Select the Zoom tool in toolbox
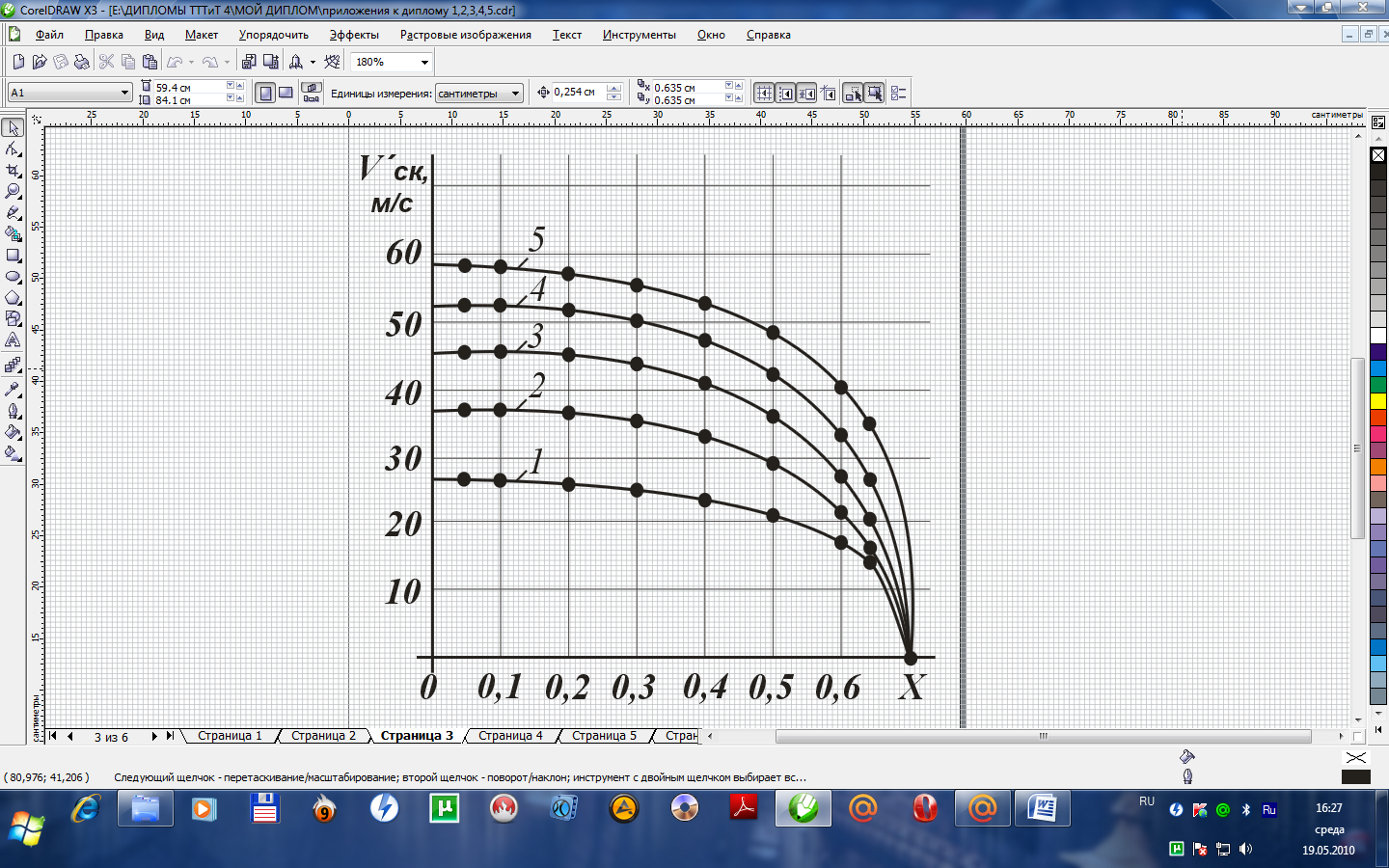1389x868 pixels. (x=14, y=191)
